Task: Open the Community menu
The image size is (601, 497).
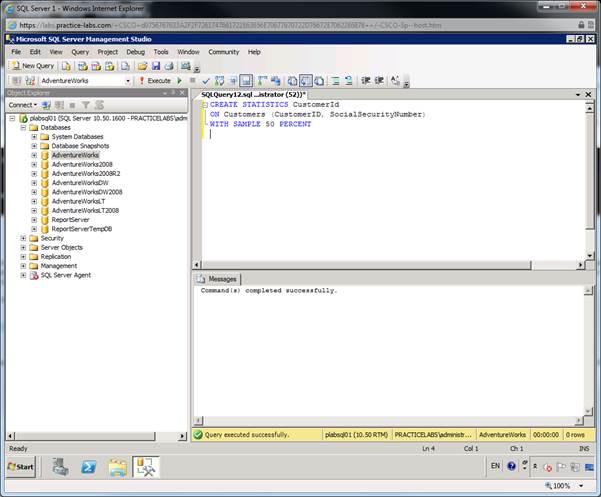Action: [x=224, y=52]
